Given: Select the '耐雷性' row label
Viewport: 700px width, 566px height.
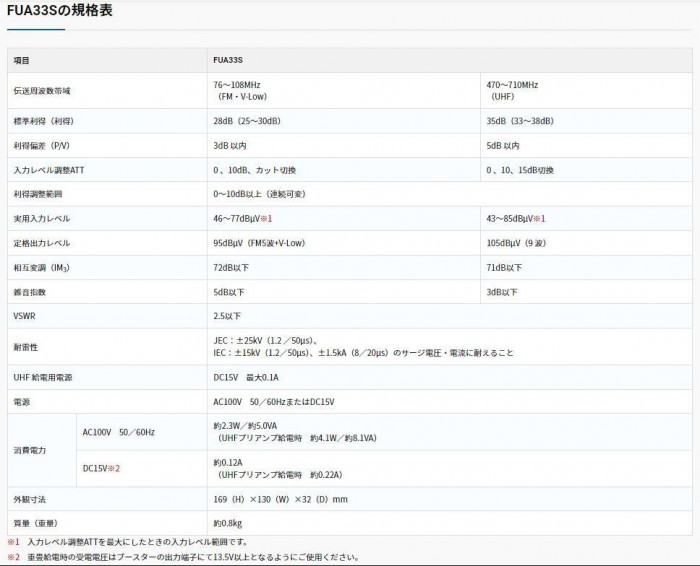Looking at the screenshot, I should [25, 347].
